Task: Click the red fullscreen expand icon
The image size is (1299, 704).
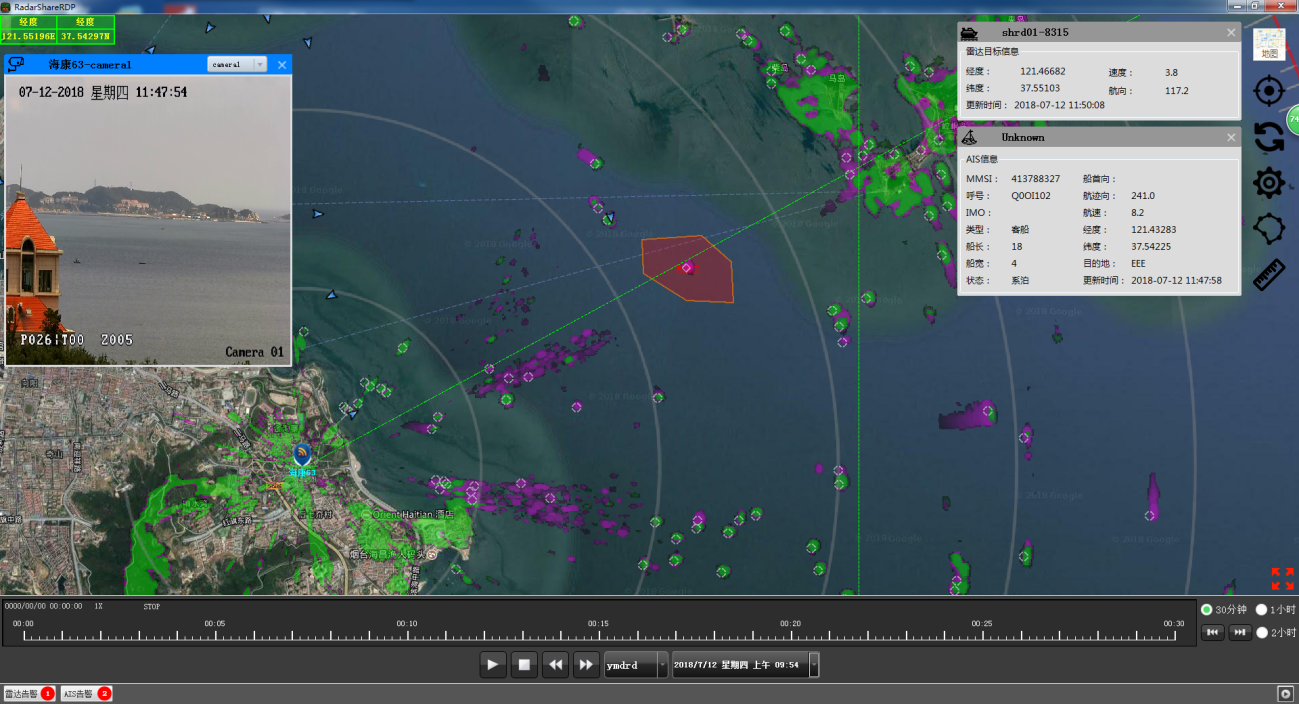Action: [x=1281, y=578]
